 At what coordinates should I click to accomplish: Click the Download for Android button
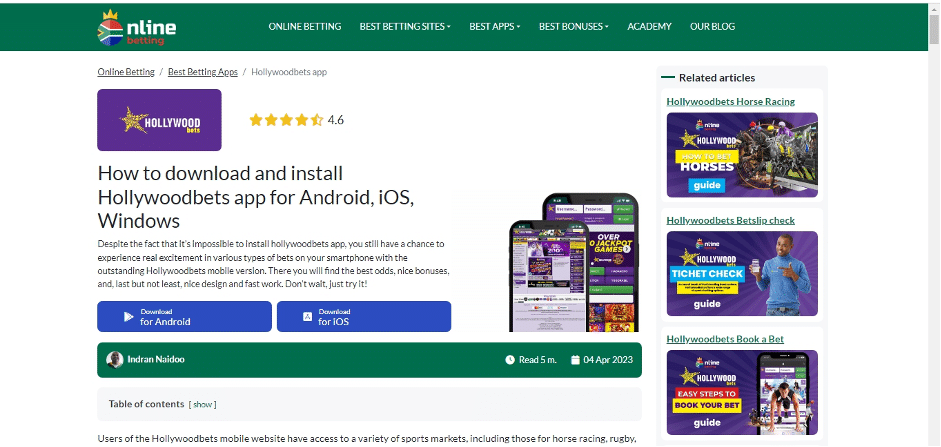click(184, 316)
